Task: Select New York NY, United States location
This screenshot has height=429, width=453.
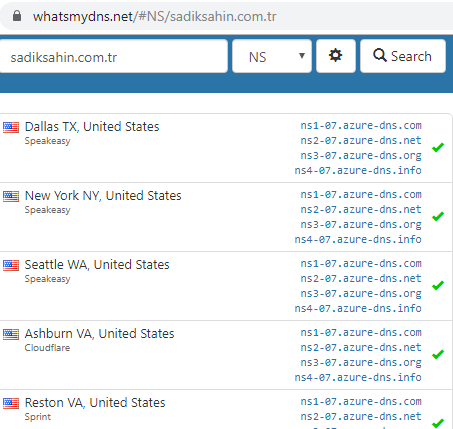Action: (x=103, y=196)
